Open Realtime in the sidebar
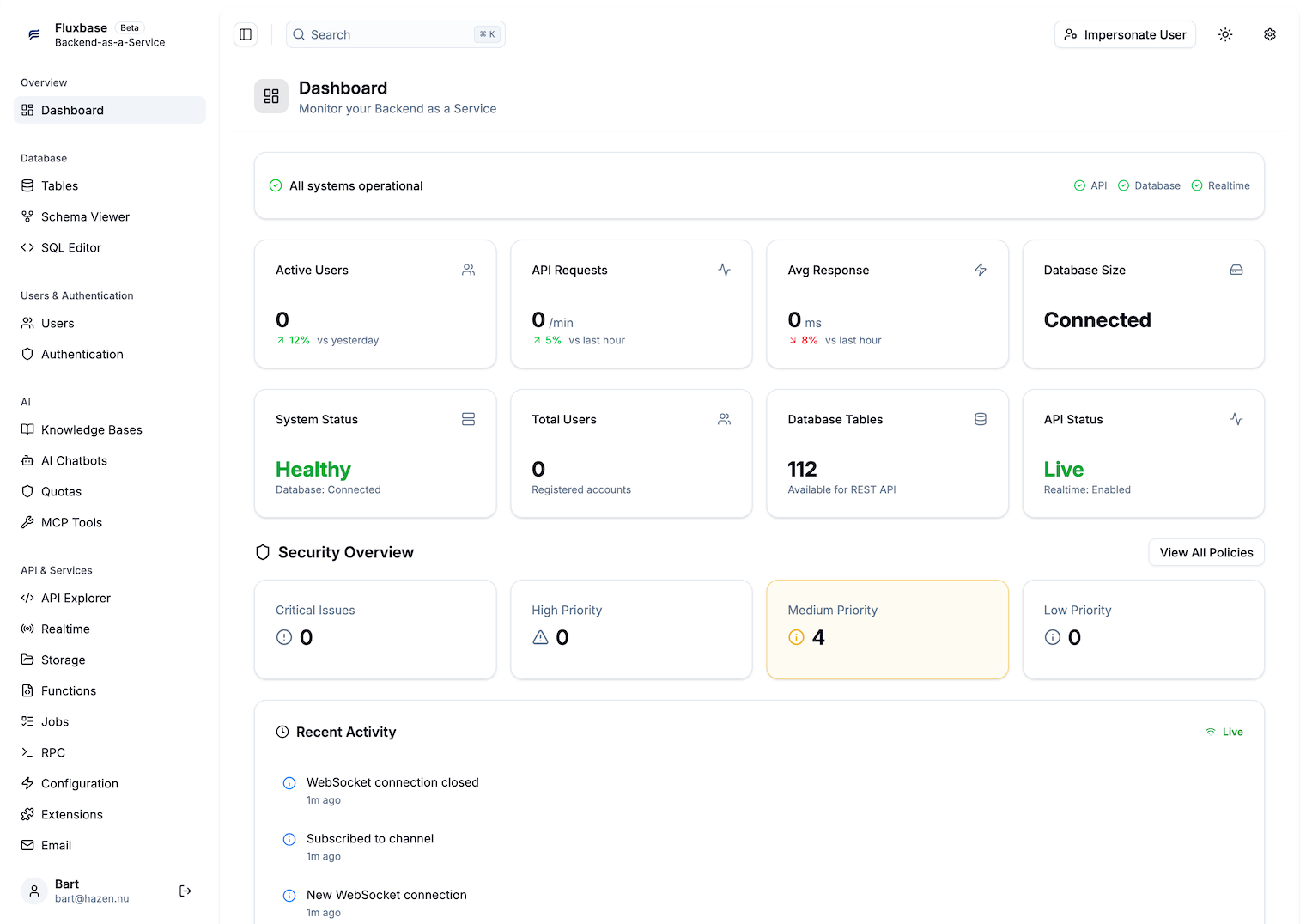This screenshot has height=924, width=1306. point(110,629)
